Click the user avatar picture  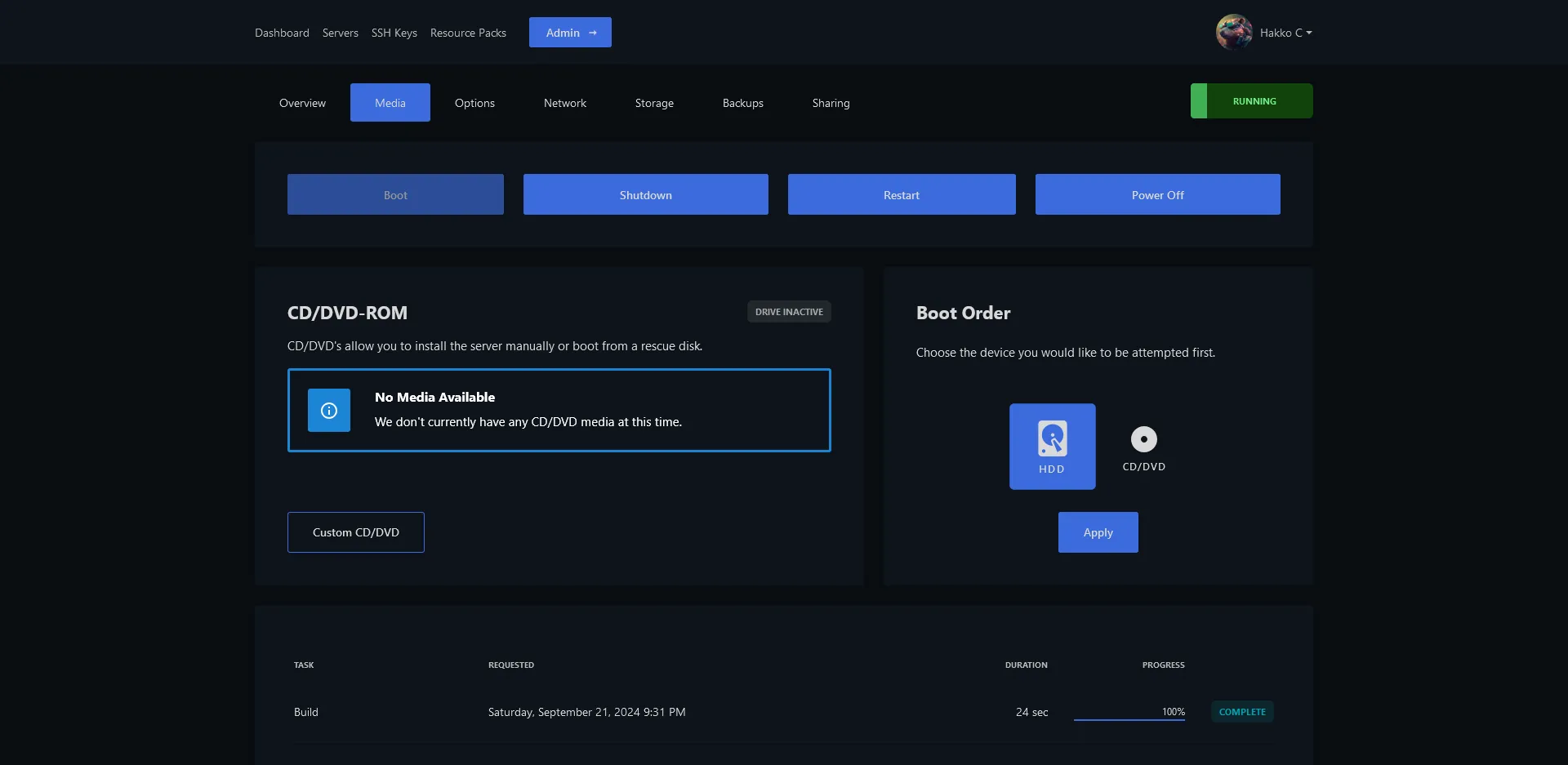click(1233, 33)
